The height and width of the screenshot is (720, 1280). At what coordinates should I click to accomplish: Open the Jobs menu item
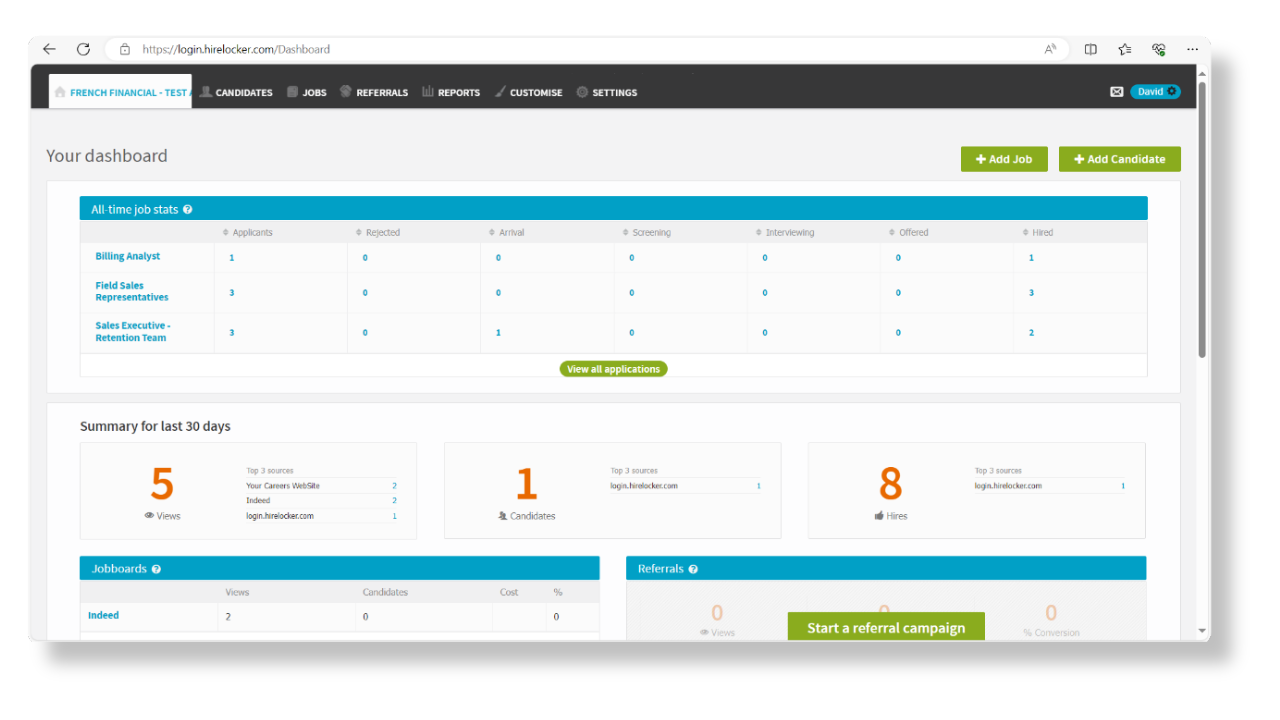(307, 92)
